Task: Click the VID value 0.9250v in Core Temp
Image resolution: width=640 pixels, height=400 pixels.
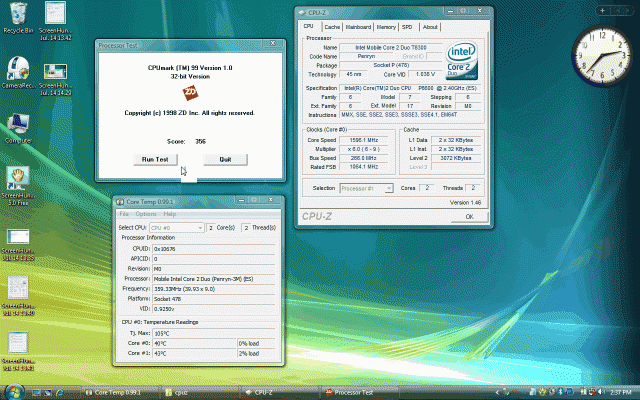Action: (x=213, y=309)
